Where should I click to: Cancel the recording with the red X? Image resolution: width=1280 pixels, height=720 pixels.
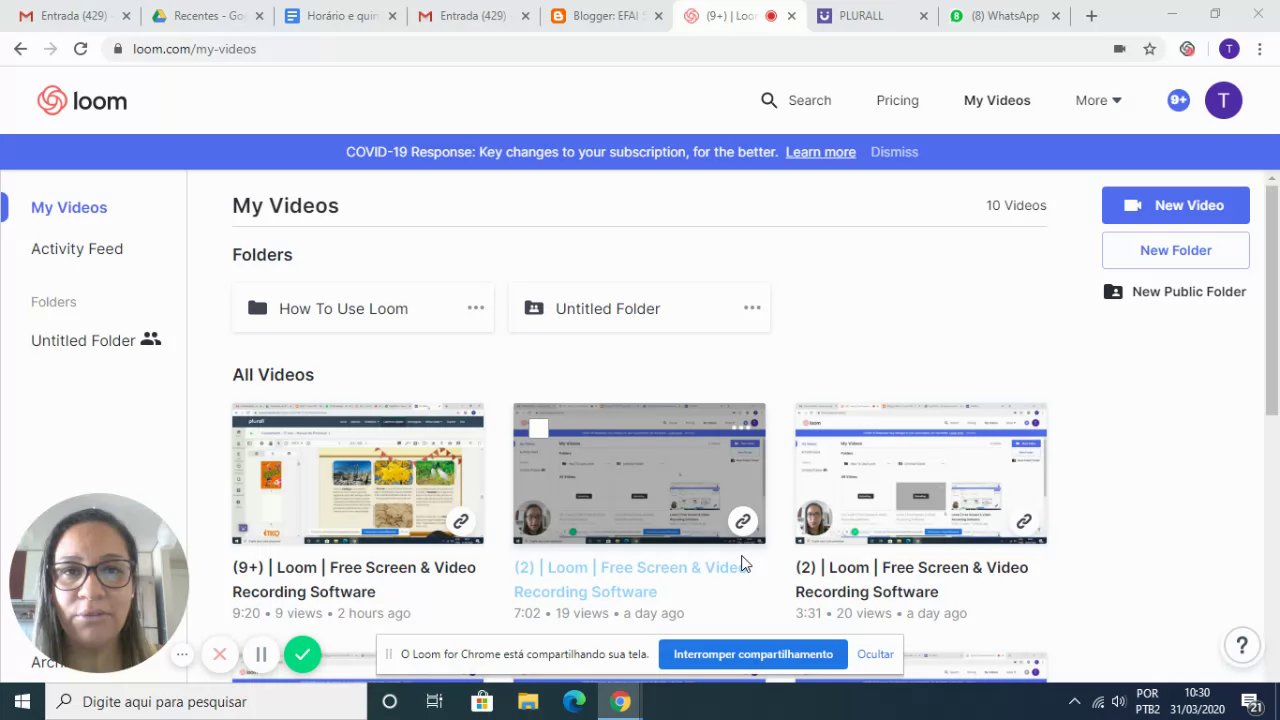coord(220,655)
